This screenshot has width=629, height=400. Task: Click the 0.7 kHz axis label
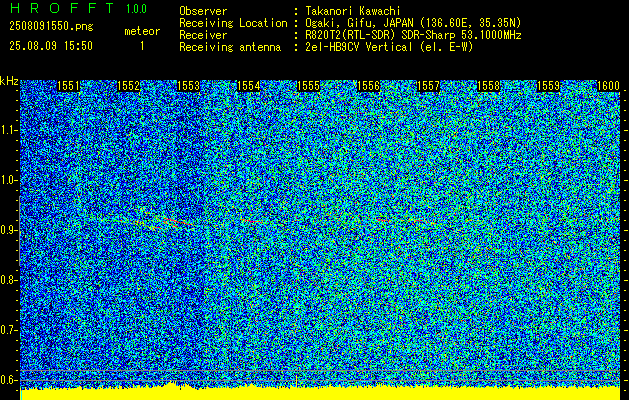[8, 330]
